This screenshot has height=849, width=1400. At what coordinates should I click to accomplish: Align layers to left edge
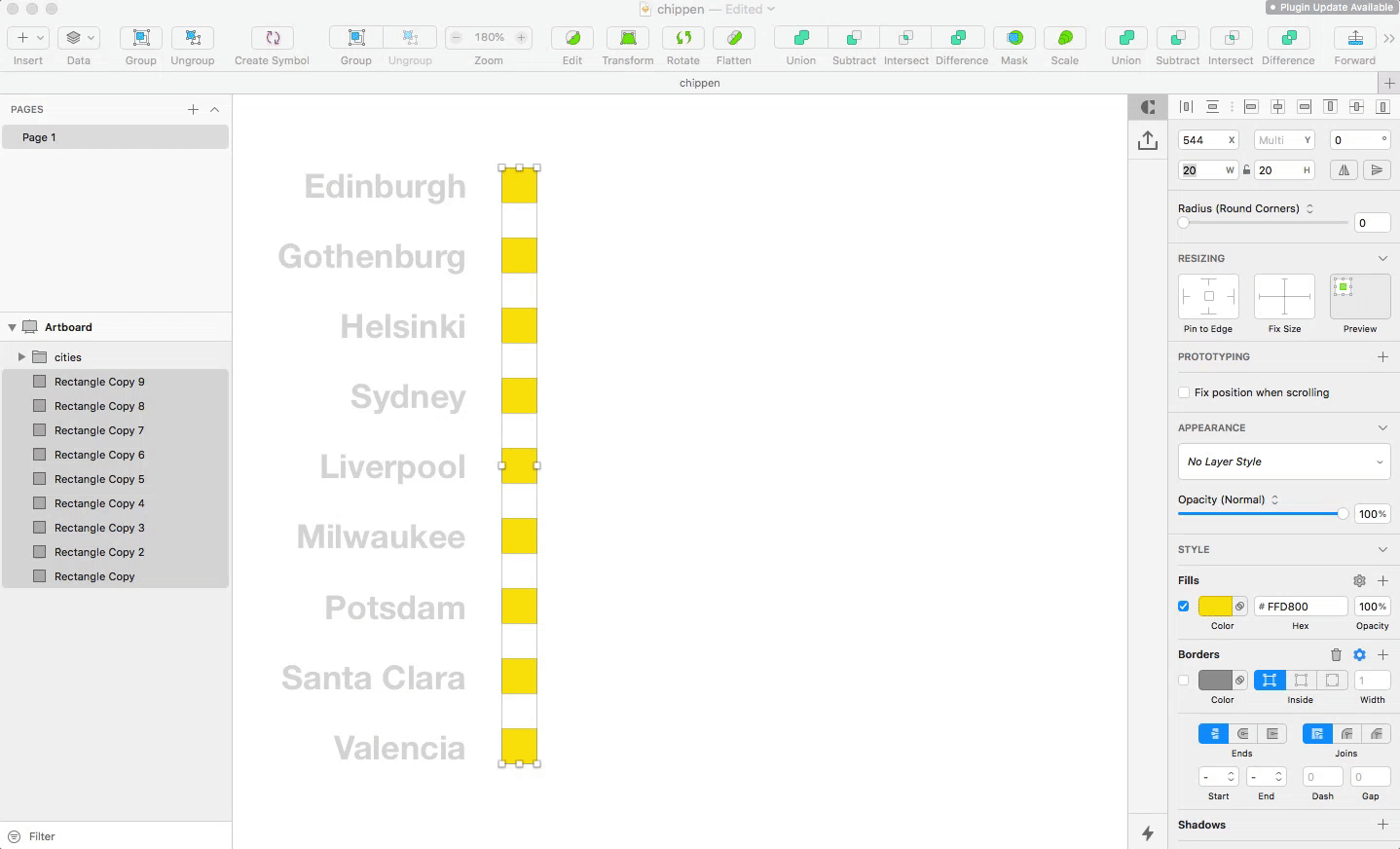pyautogui.click(x=1251, y=107)
